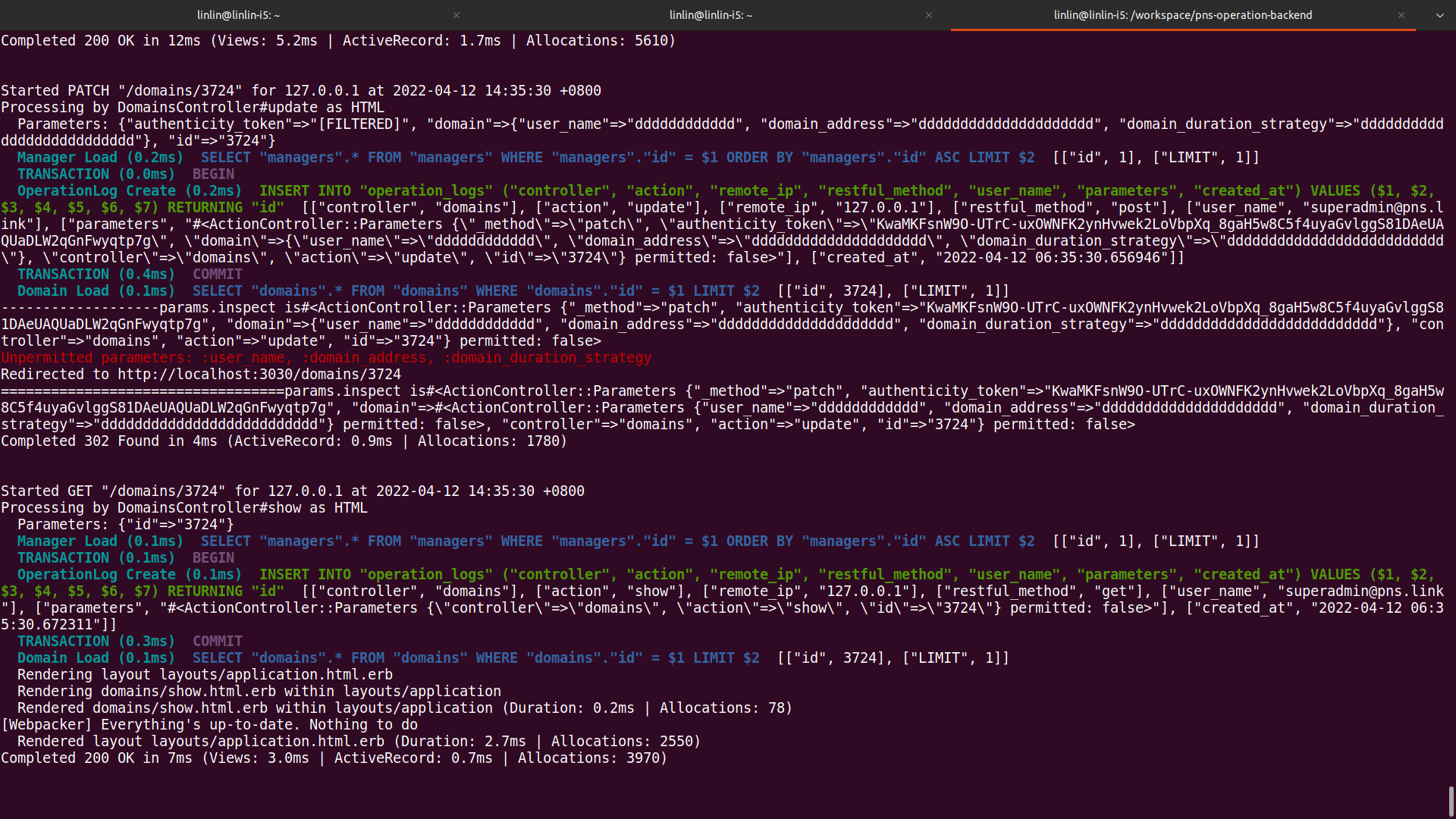Click Rendering layout layouts/application.html.erb line

[205, 675]
